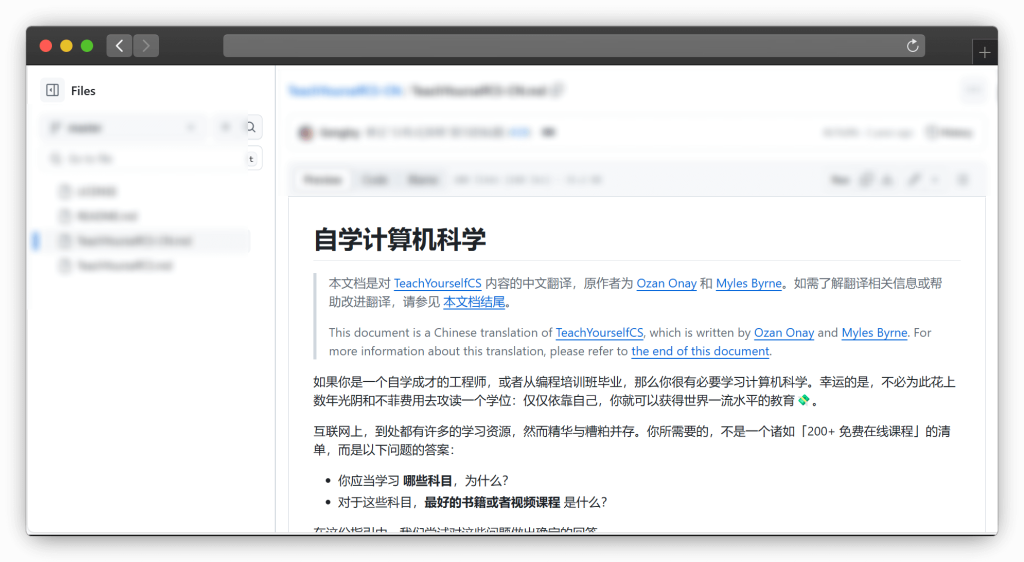
Task: Follow 'the end of this document' link
Action: click(700, 351)
